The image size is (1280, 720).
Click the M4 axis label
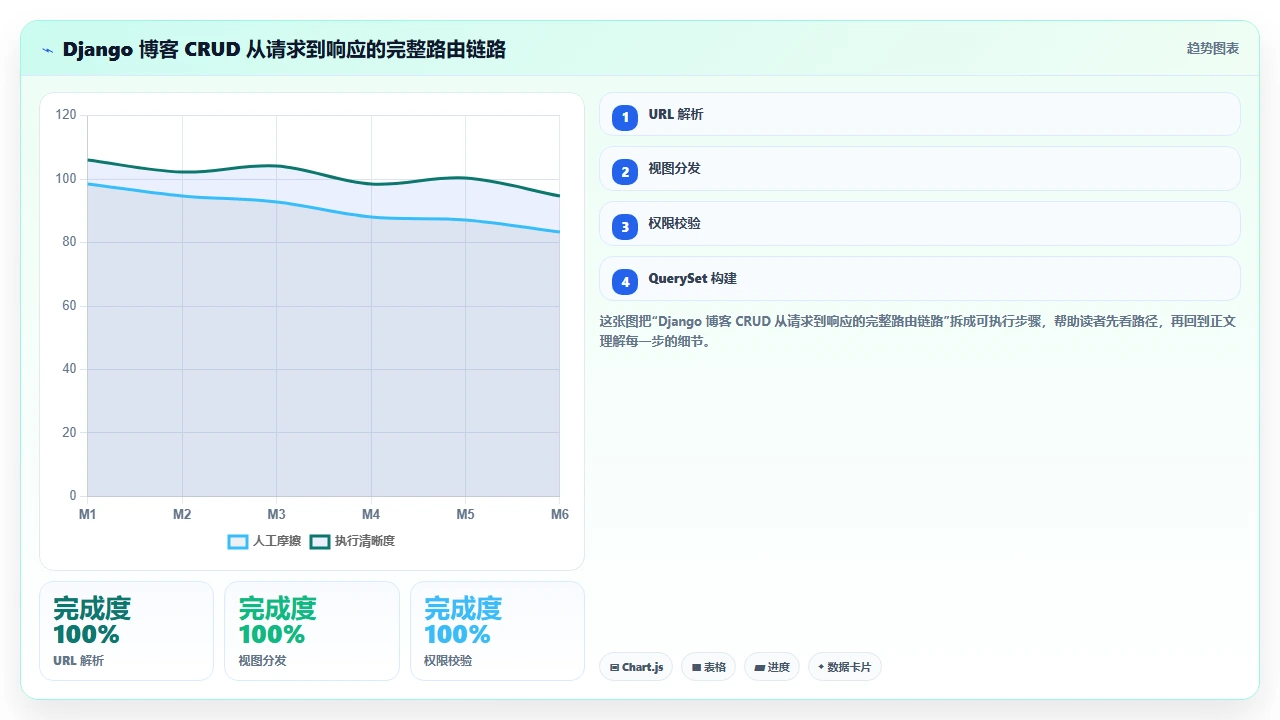click(371, 514)
